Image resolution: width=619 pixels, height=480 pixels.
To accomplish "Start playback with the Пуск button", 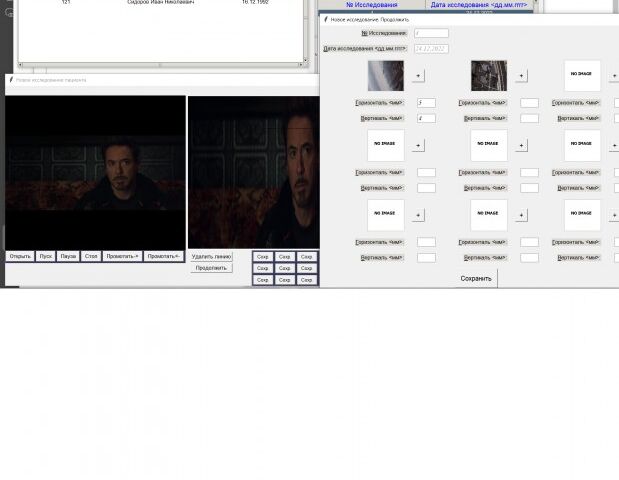I will pos(45,256).
